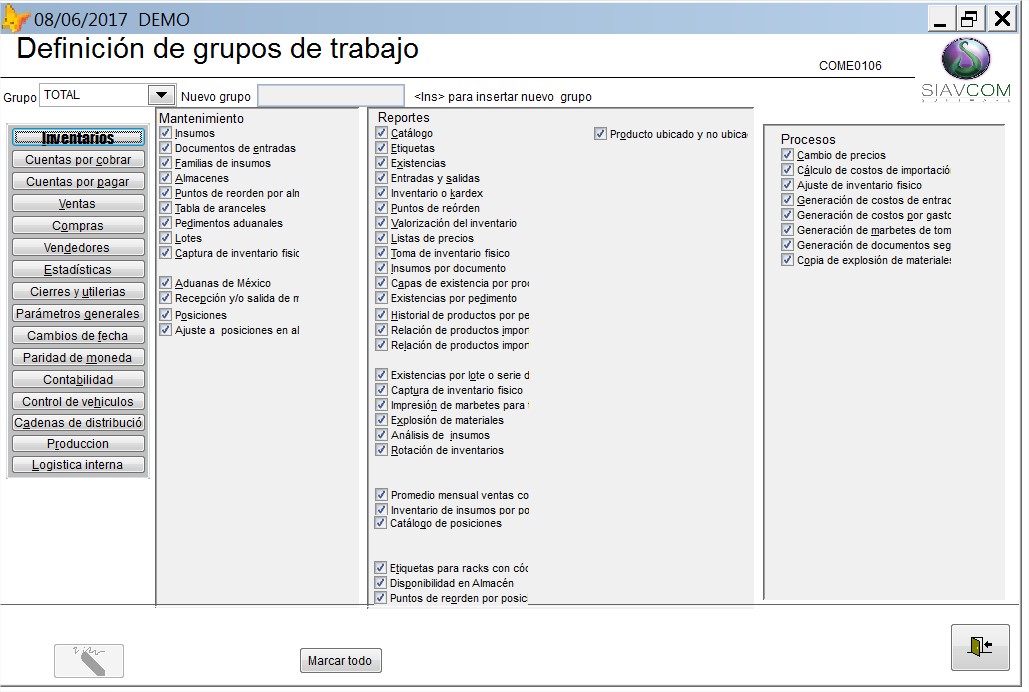Image resolution: width=1029 pixels, height=692 pixels.
Task: Open Parámetros generales module
Action: 78,314
